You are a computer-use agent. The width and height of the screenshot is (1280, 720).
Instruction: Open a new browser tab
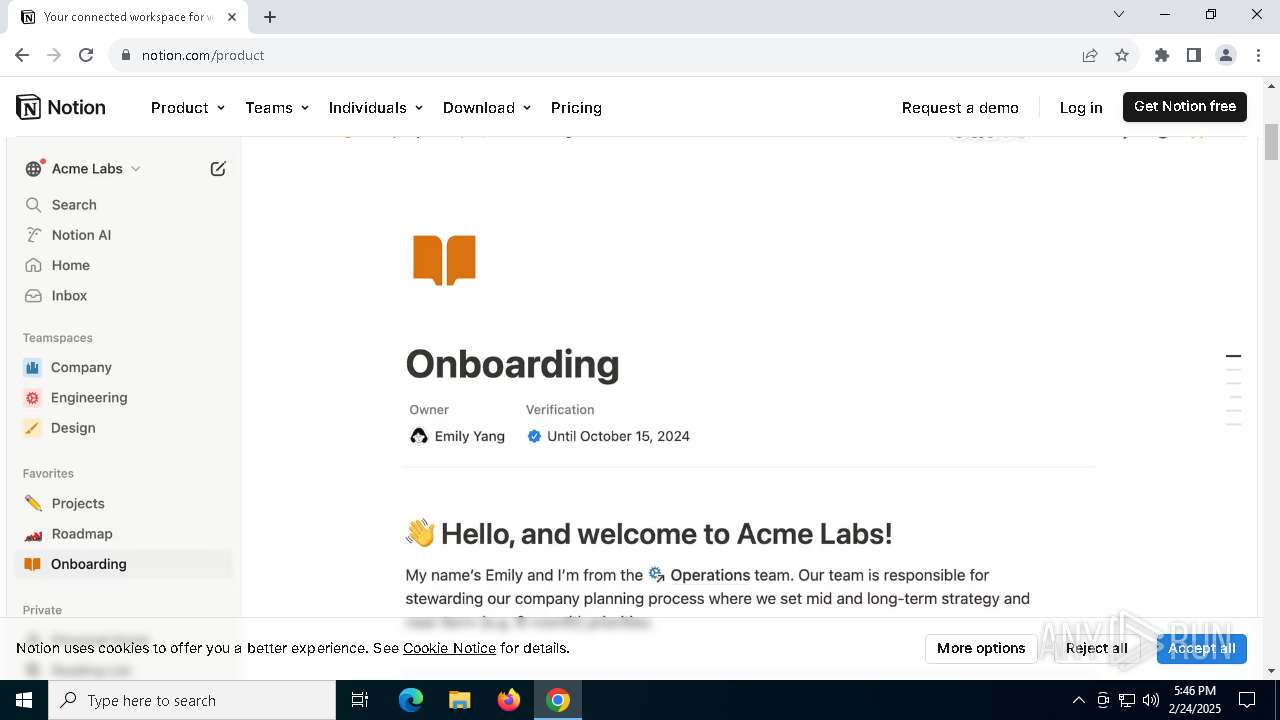270,17
